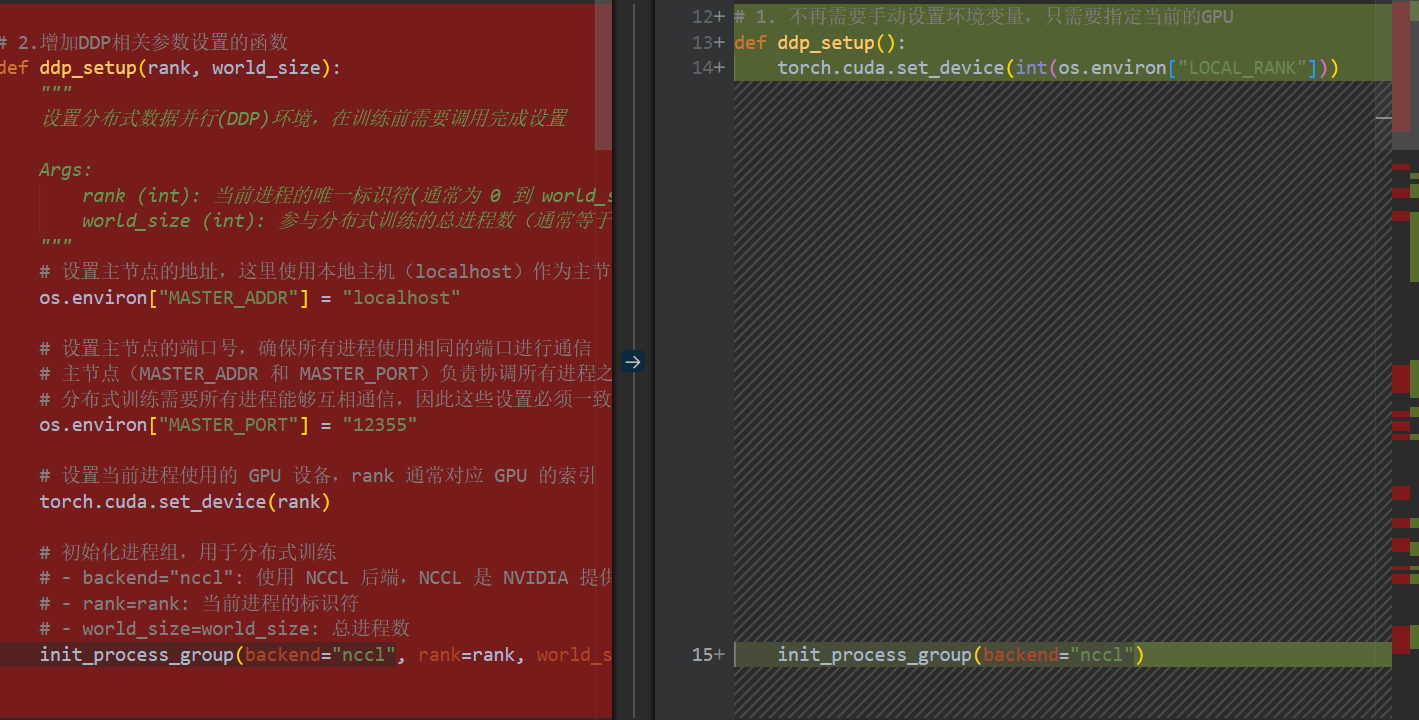Click 'def ddp_setup():' in the right pane
The width and height of the screenshot is (1419, 720).
[820, 42]
